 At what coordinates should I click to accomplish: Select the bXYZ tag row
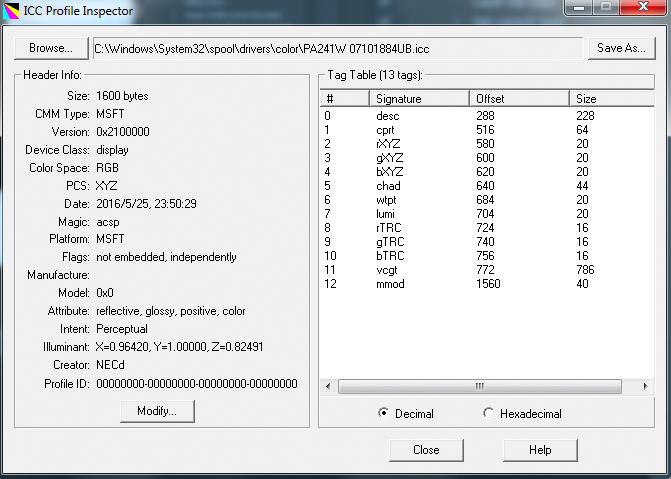tap(487, 172)
